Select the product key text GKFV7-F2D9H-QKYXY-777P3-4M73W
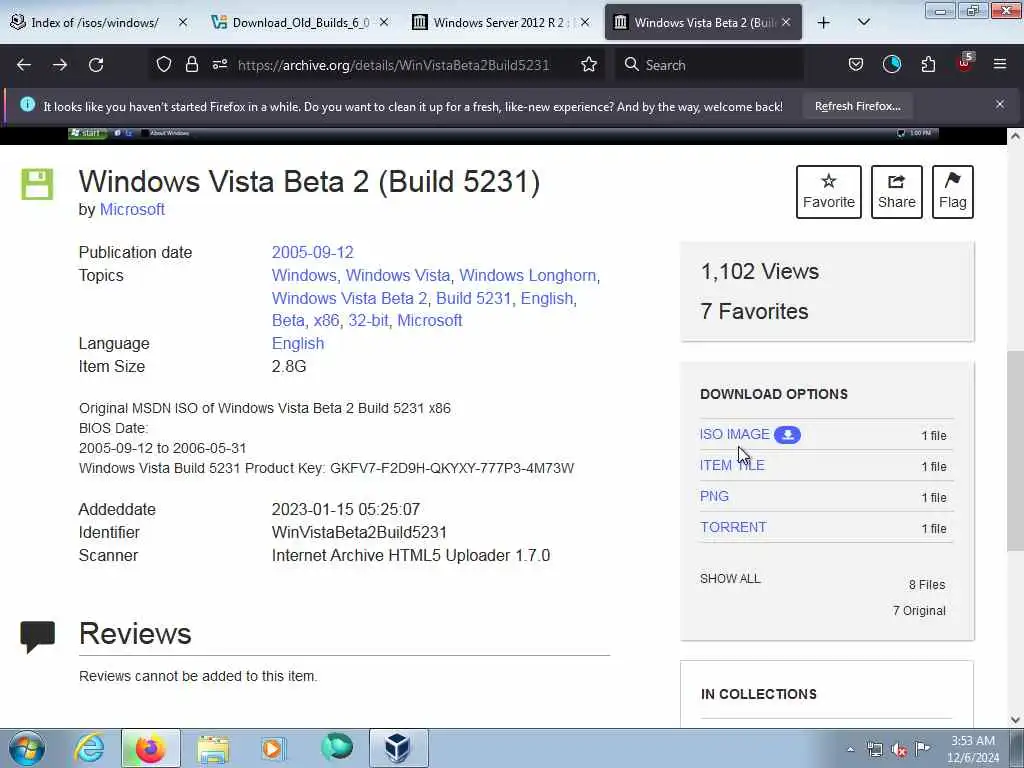 click(x=452, y=468)
